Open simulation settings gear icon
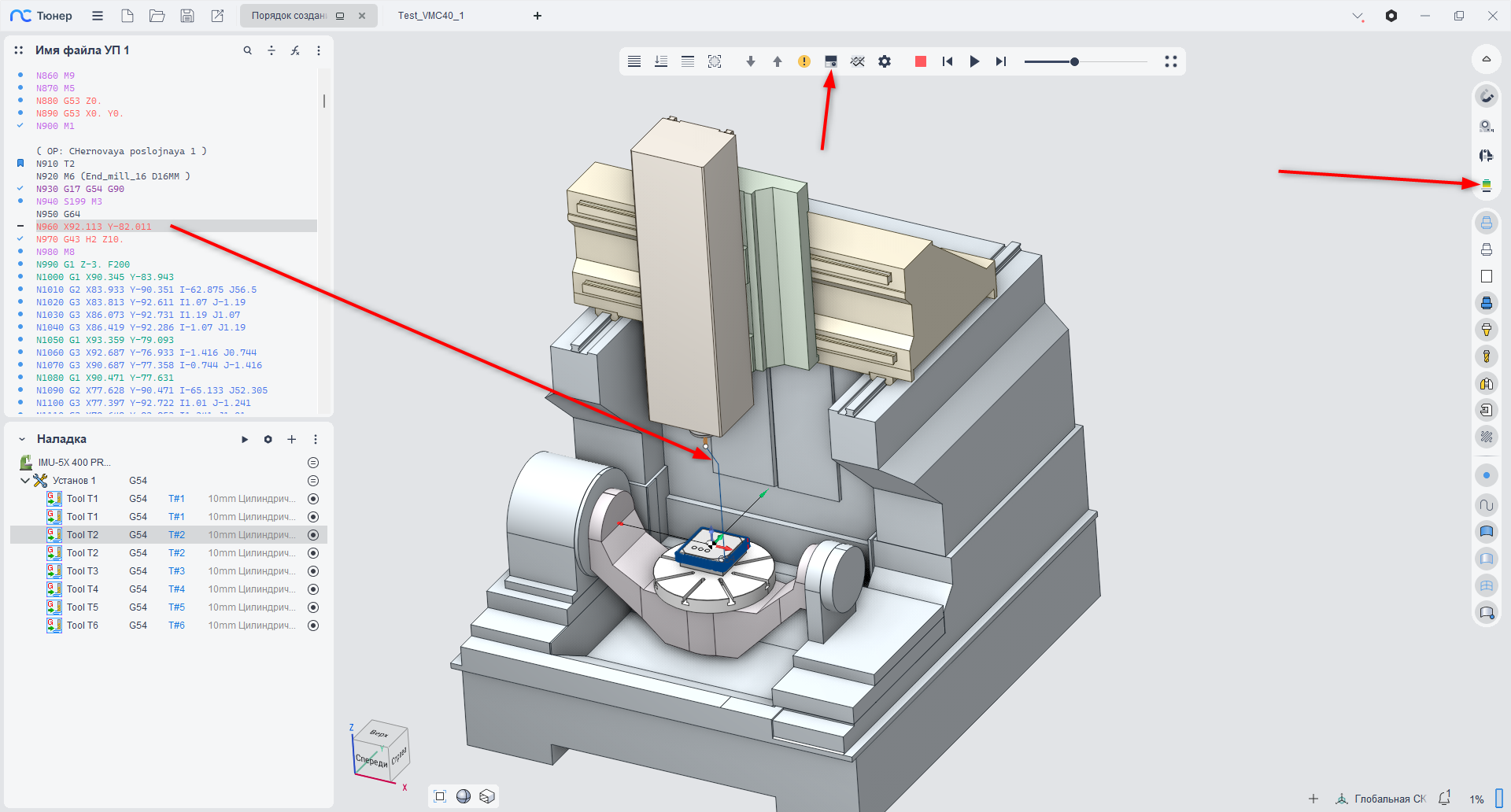This screenshot has height=812, width=1511. [885, 61]
